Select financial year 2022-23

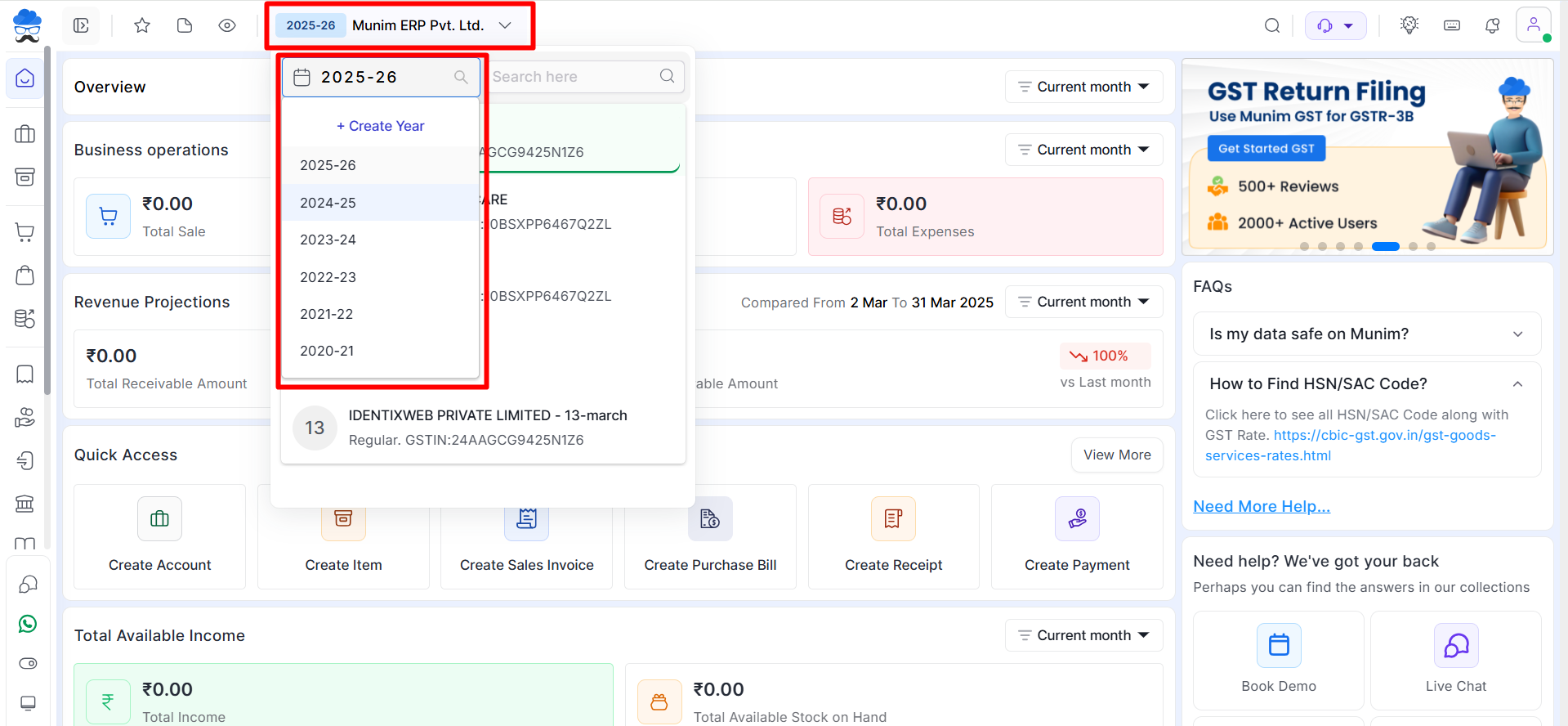point(381,277)
